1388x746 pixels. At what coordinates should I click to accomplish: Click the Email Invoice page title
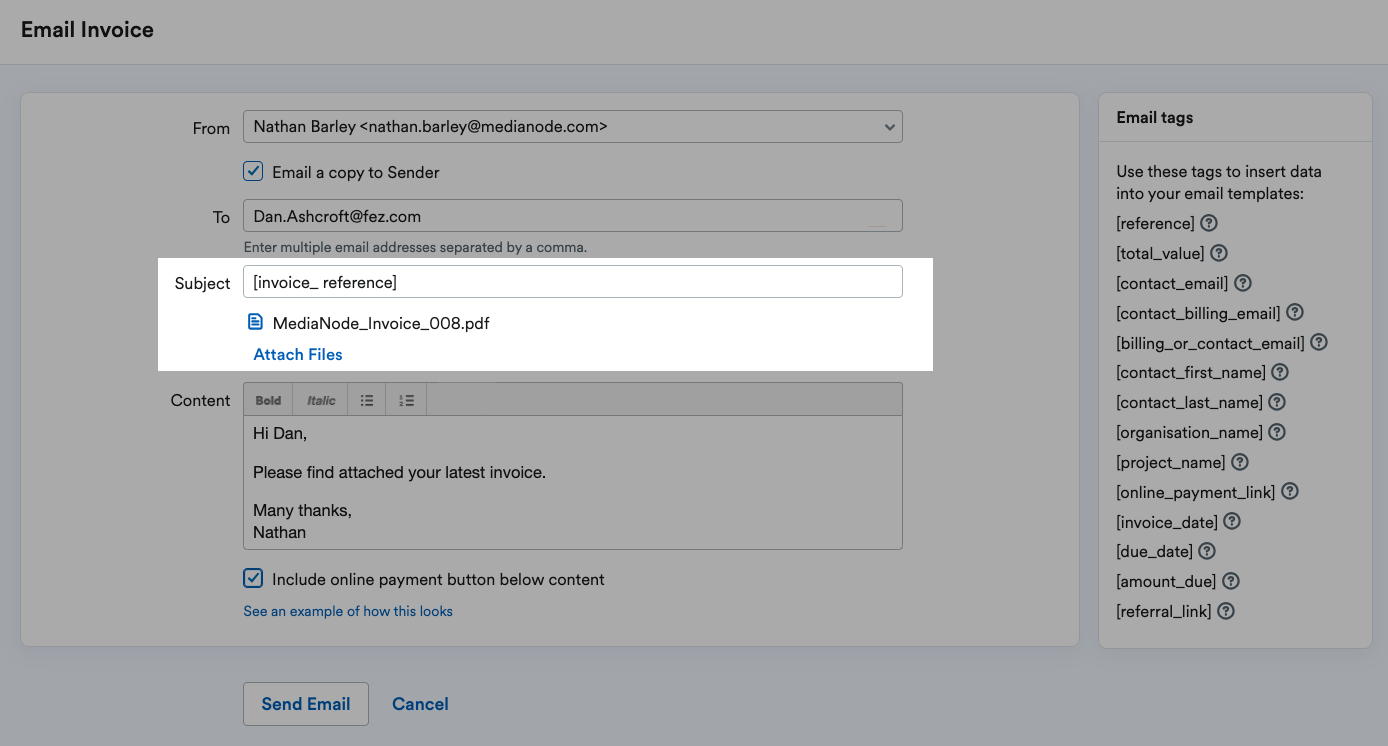click(87, 30)
